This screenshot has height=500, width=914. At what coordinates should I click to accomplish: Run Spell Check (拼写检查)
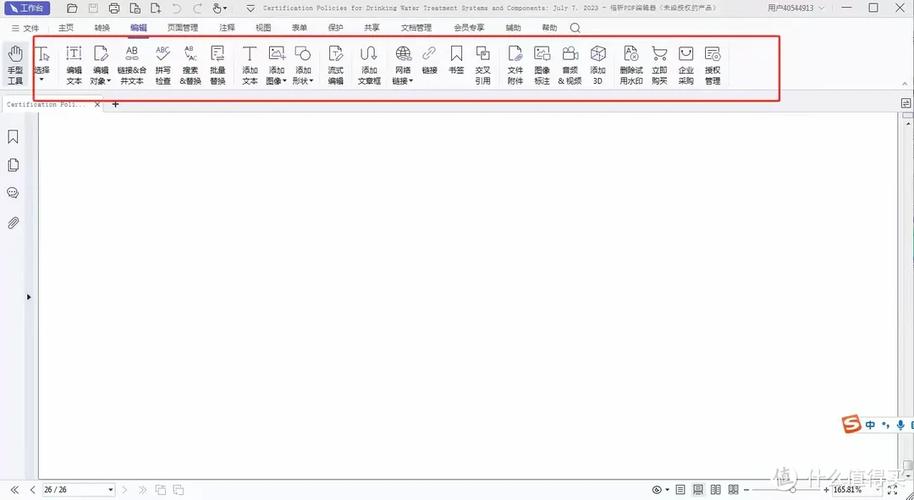[163, 65]
